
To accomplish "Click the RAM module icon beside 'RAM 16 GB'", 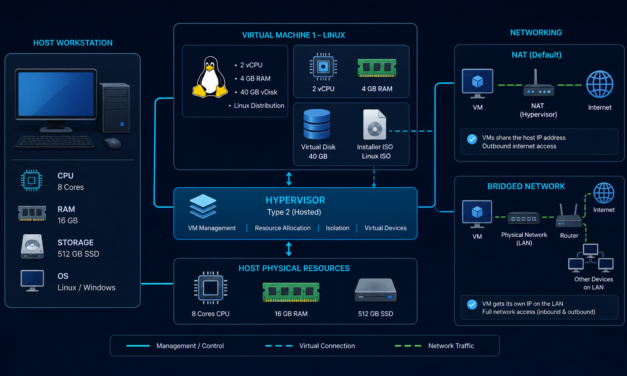I will [32, 213].
